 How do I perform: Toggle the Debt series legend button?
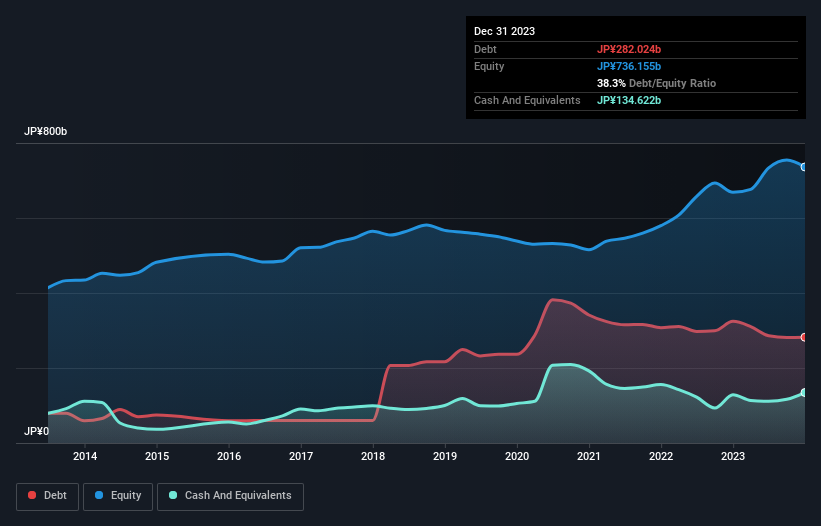(48, 496)
